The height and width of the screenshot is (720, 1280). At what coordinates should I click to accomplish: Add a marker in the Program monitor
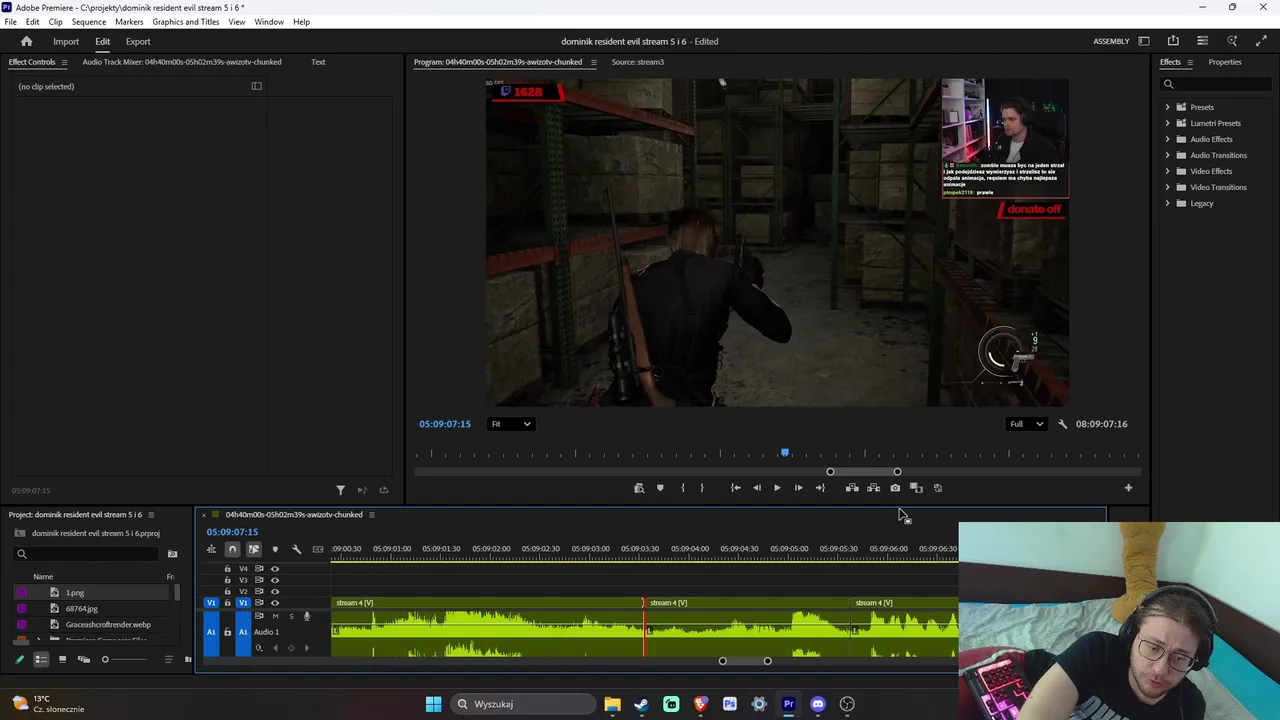[x=660, y=488]
